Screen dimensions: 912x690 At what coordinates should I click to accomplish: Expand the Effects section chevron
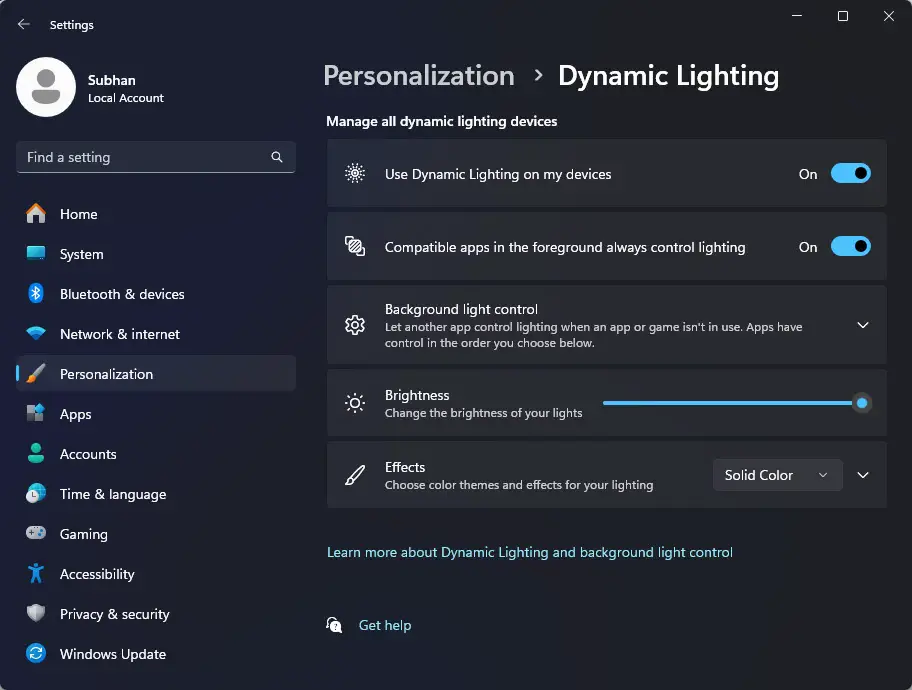(x=863, y=475)
